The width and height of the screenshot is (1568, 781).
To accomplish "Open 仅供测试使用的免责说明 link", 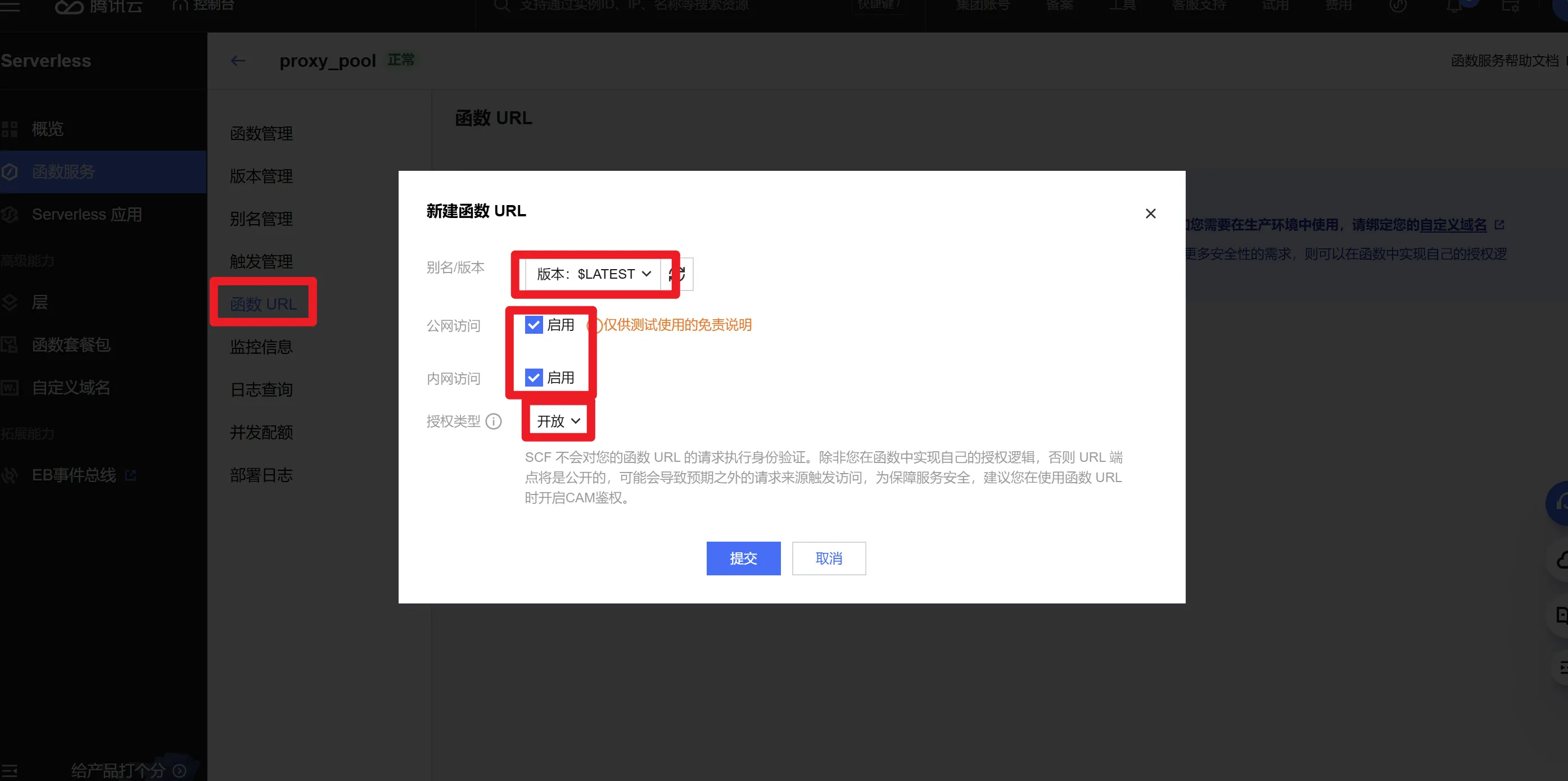I will 677,325.
